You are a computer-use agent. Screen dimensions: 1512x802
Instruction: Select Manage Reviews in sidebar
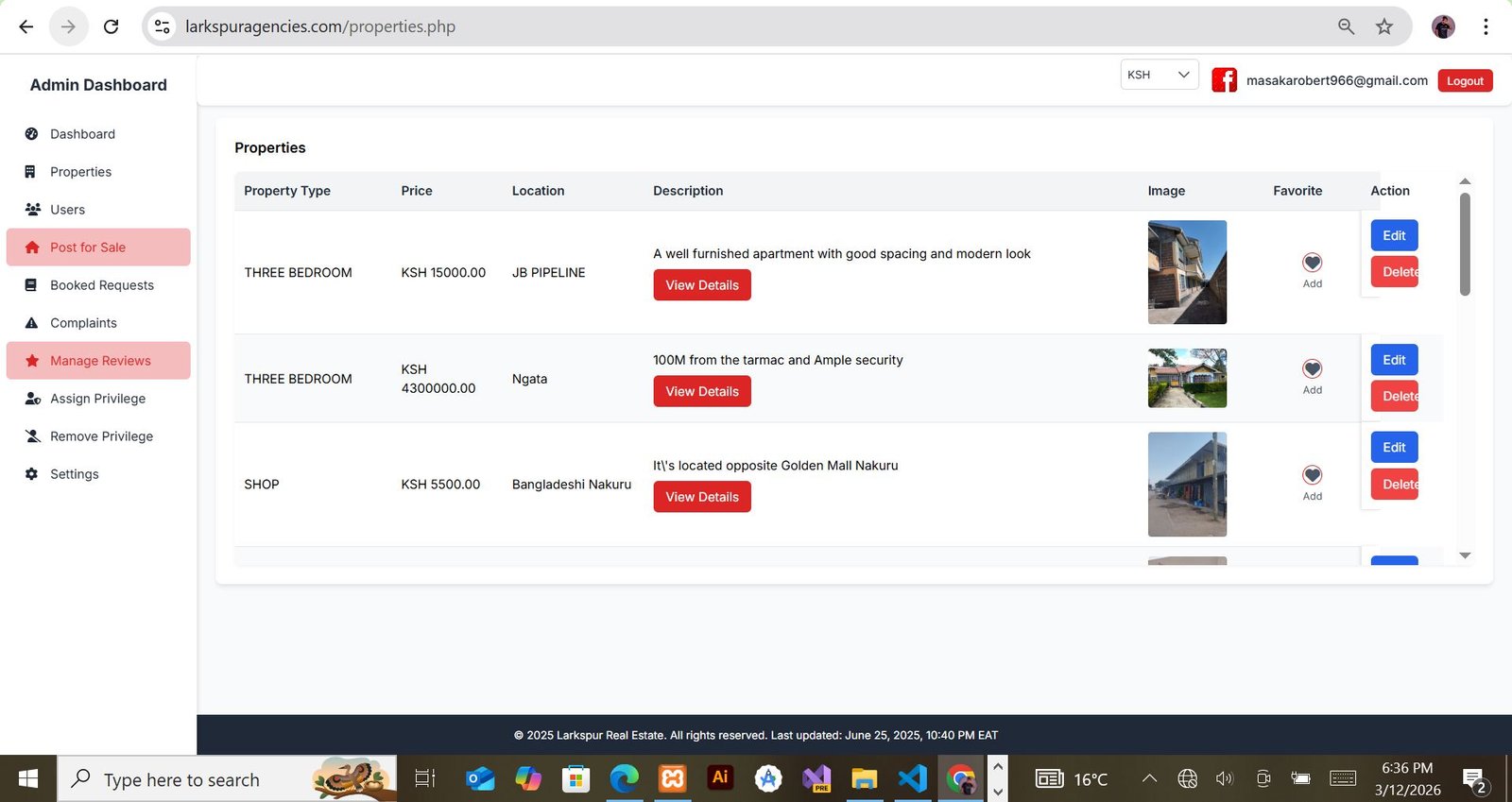[x=98, y=361]
